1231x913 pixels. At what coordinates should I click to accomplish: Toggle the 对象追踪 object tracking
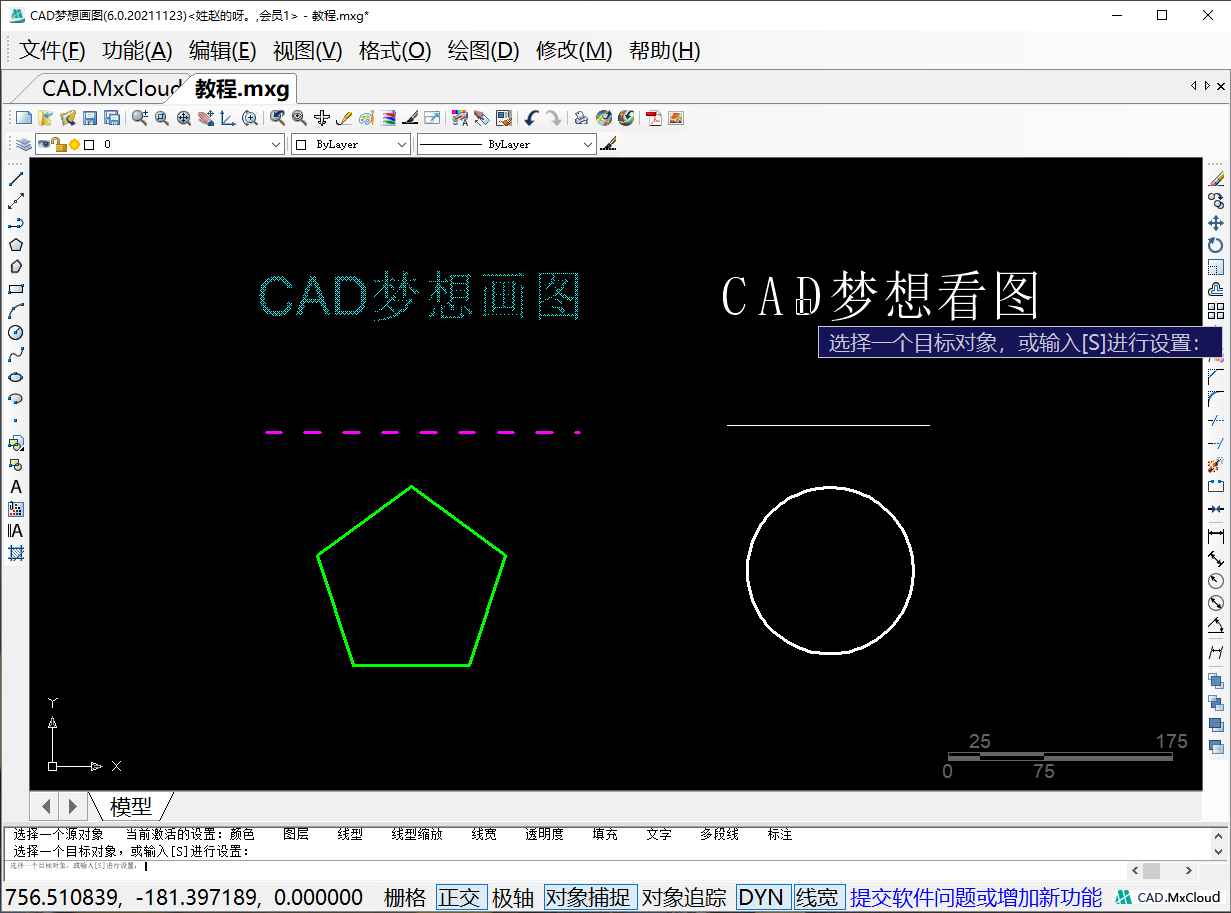pyautogui.click(x=684, y=897)
